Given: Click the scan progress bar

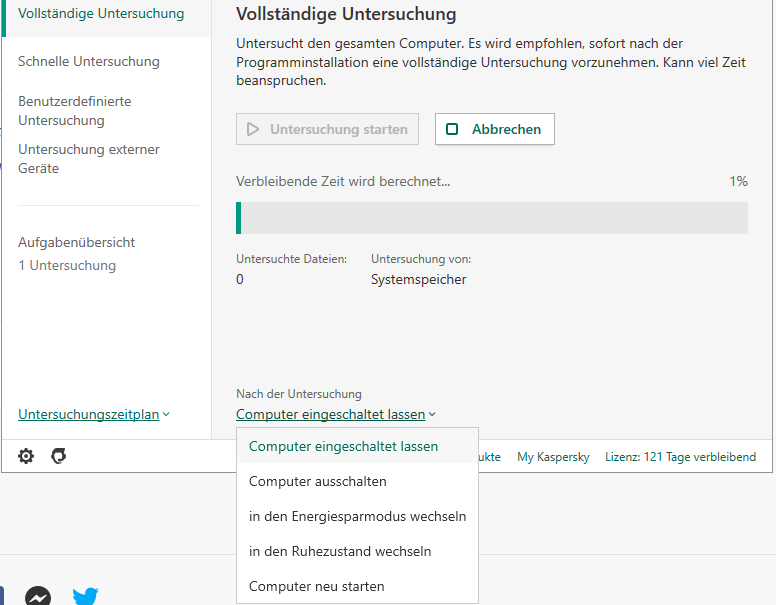Looking at the screenshot, I should [x=492, y=218].
